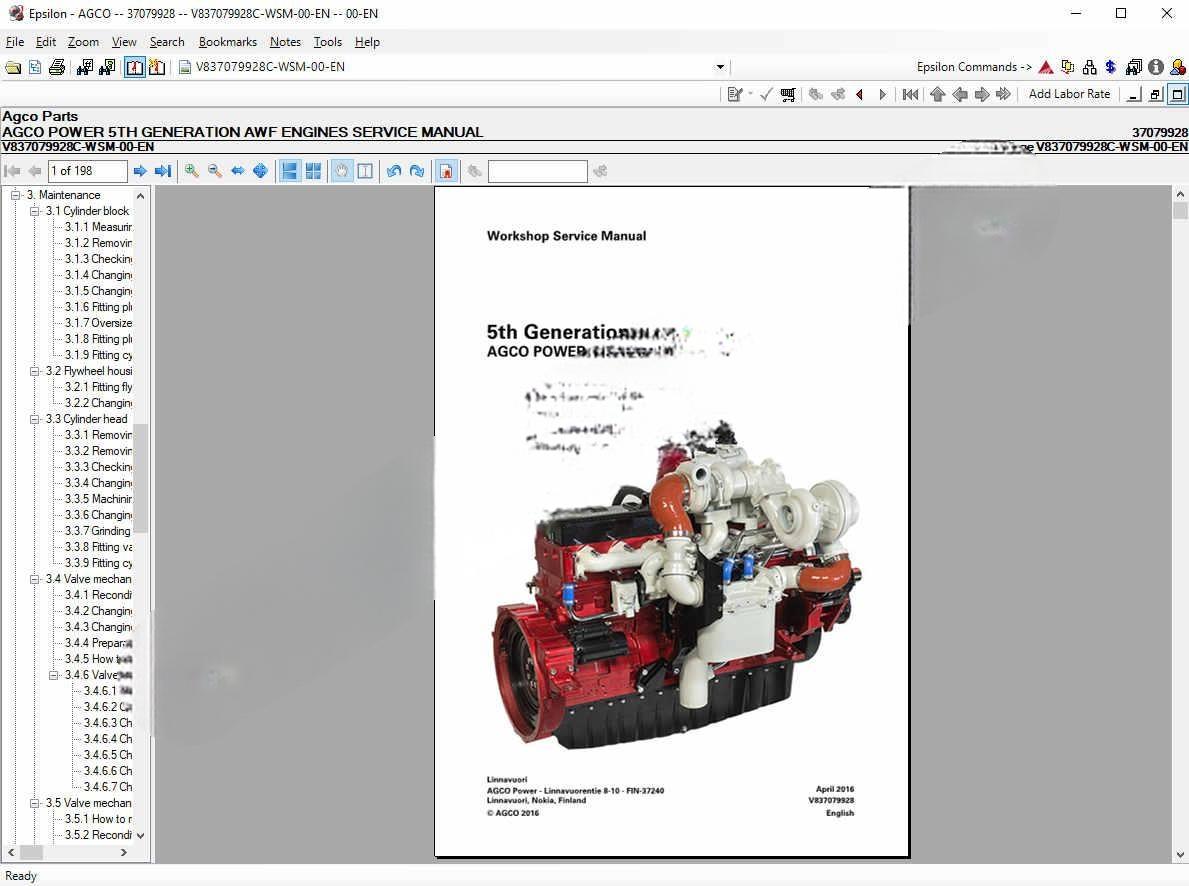Select the 3.3.7 Grinding tree item

pos(97,531)
